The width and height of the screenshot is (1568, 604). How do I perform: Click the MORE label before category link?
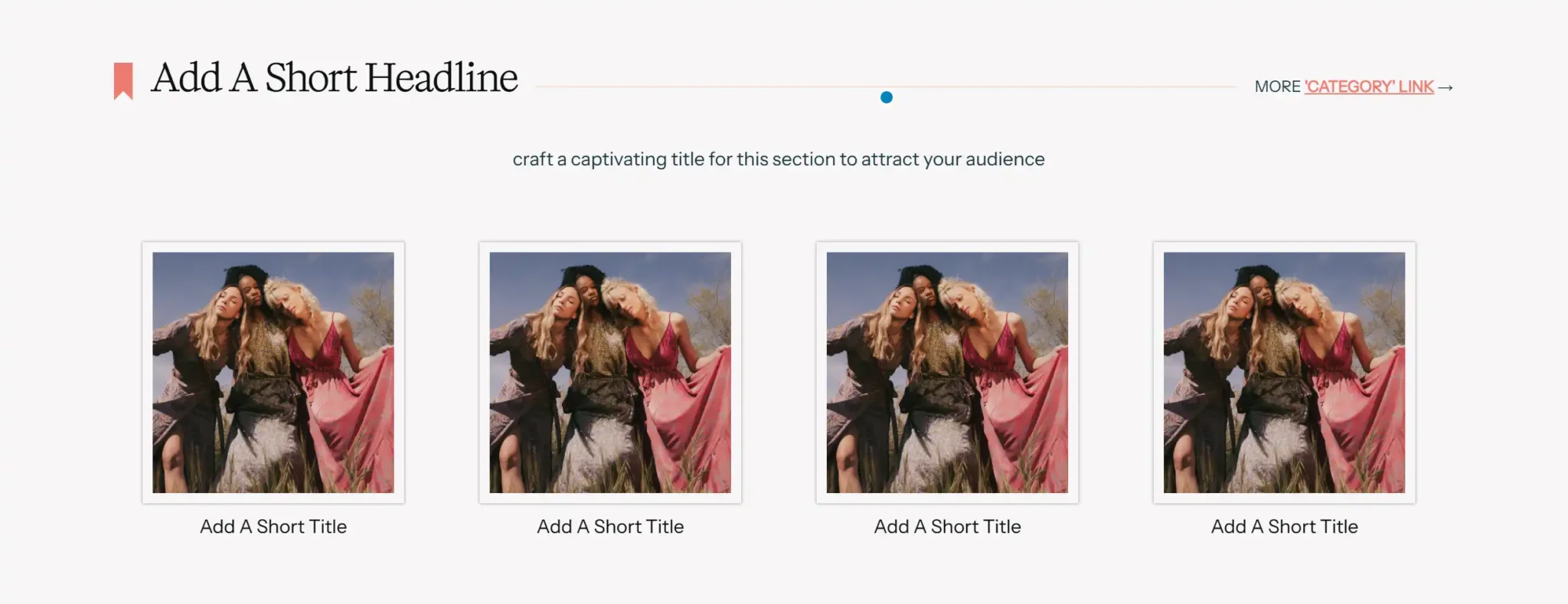click(x=1277, y=87)
